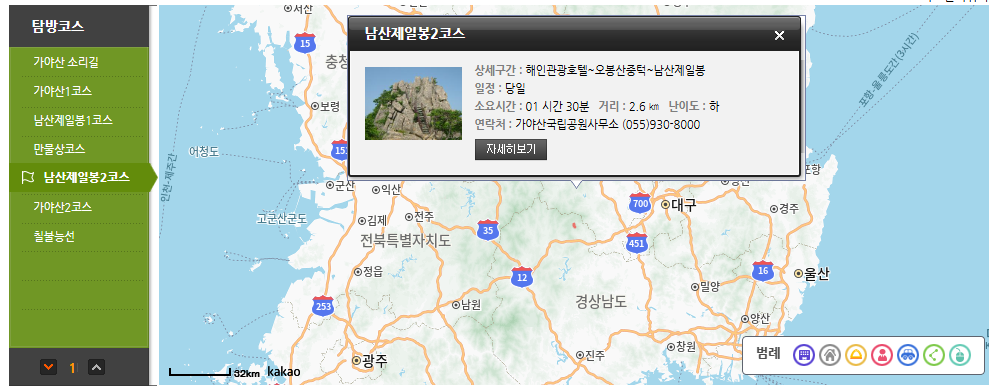The width and height of the screenshot is (996, 388).
Task: Click the teal mouse legend icon
Action: (x=960, y=355)
